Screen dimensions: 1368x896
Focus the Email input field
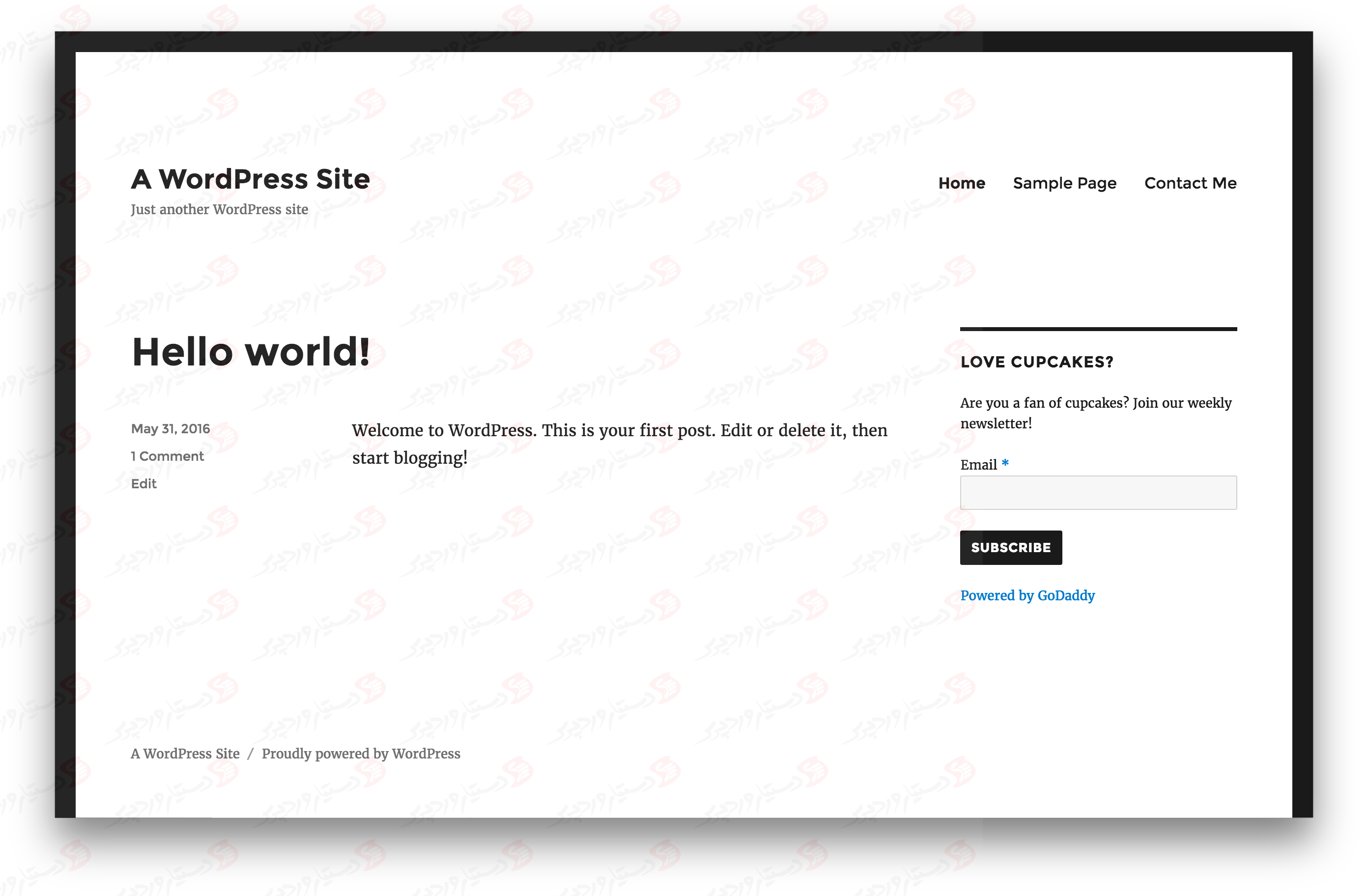[x=1098, y=493]
